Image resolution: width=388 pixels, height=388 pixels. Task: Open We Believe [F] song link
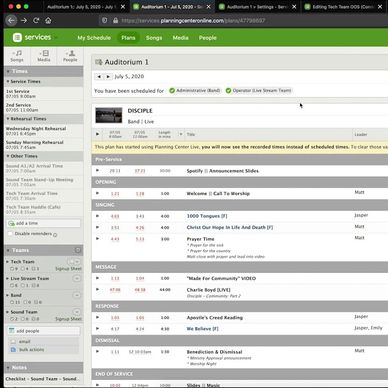(x=202, y=329)
